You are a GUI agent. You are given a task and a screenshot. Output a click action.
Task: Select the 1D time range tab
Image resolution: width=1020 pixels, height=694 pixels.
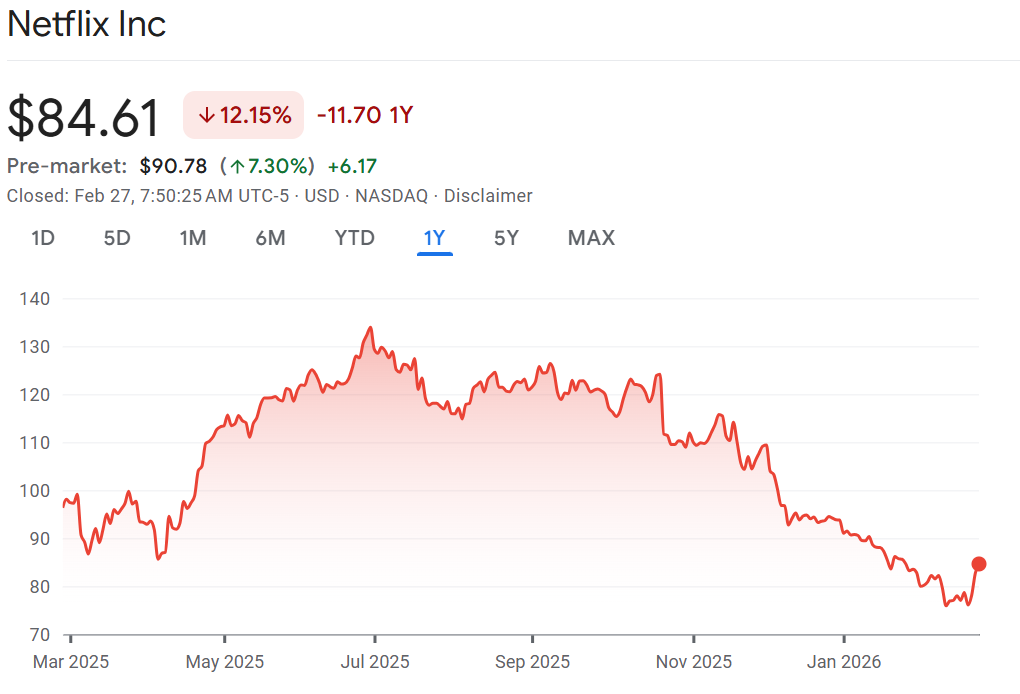tap(43, 238)
